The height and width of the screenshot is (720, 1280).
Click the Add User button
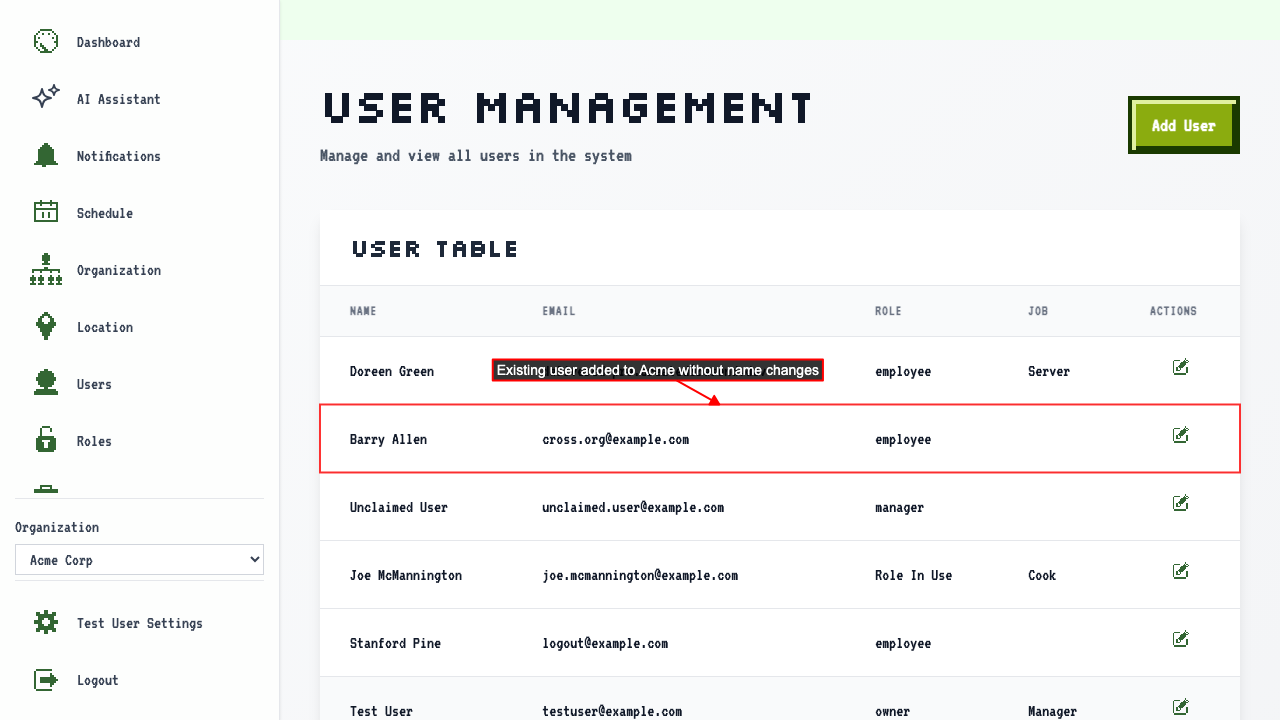point(1184,125)
